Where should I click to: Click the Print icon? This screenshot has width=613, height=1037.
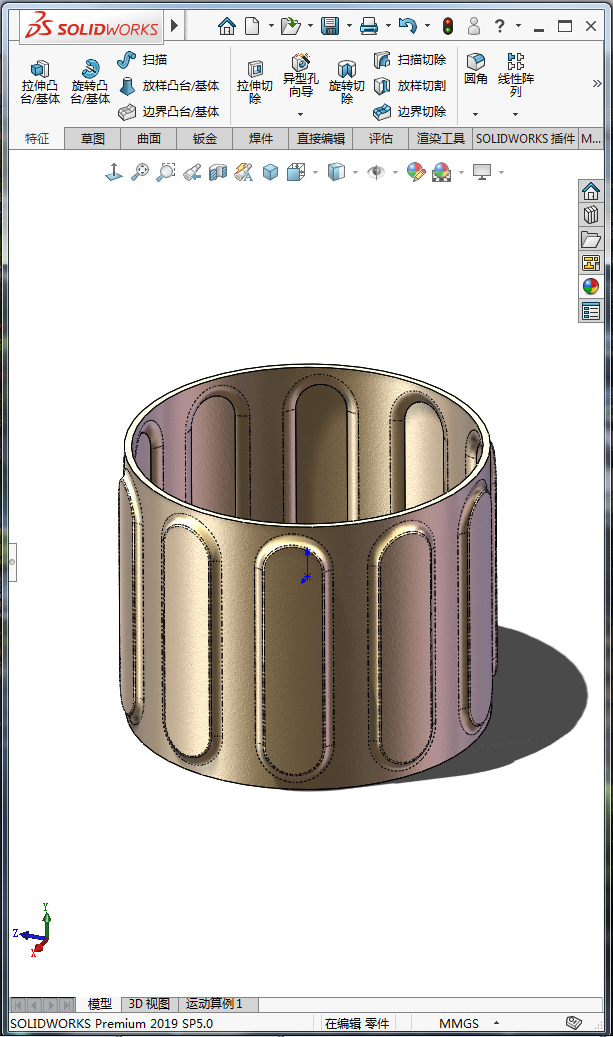369,26
